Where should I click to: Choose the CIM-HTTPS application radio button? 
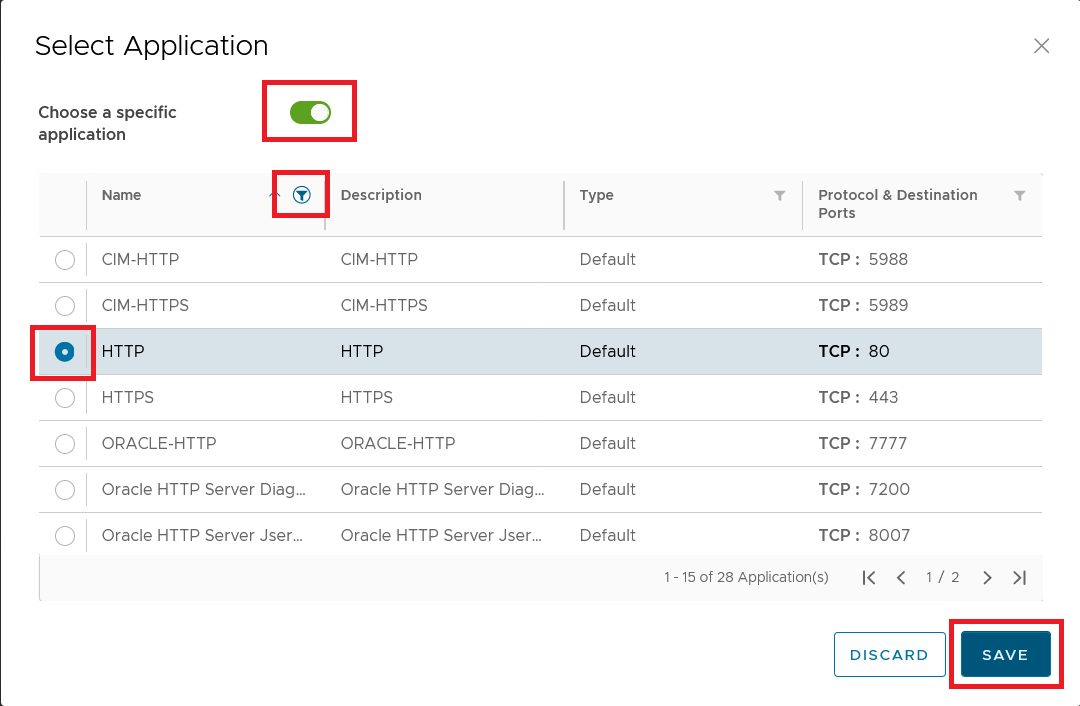[x=65, y=306]
